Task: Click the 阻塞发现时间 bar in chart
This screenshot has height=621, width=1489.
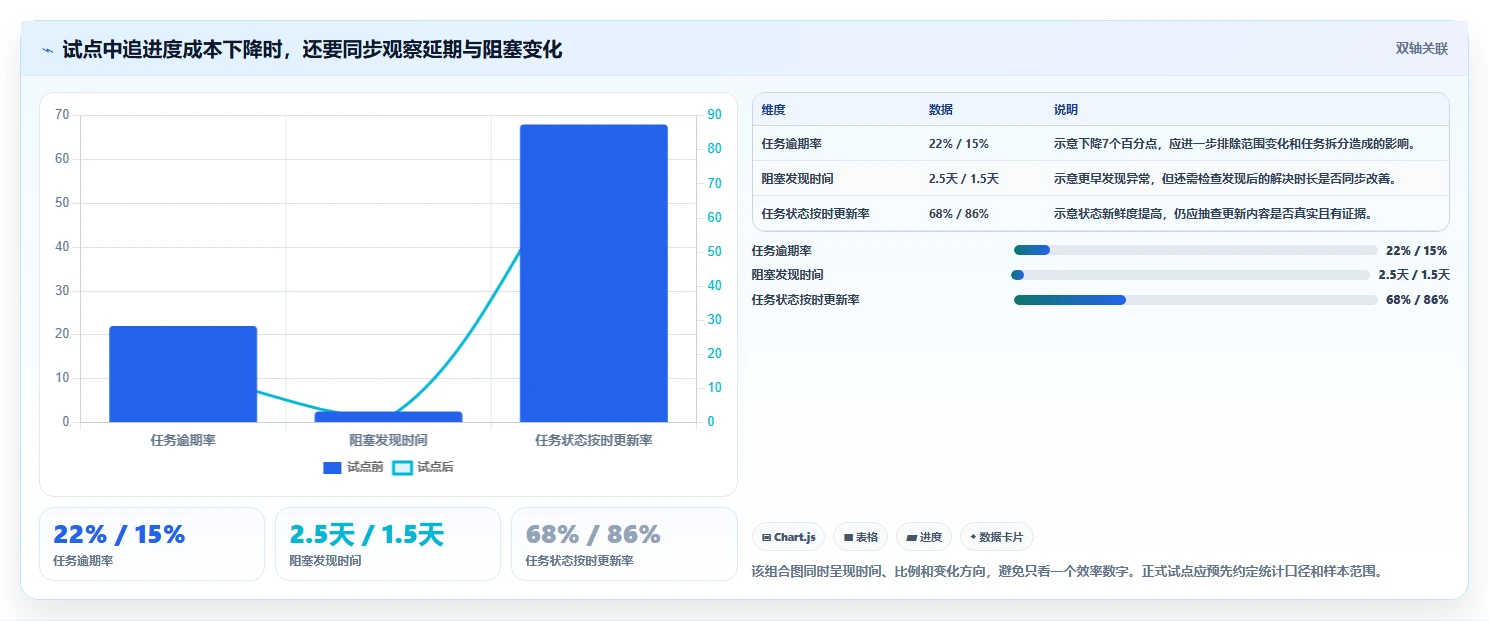Action: (388, 417)
